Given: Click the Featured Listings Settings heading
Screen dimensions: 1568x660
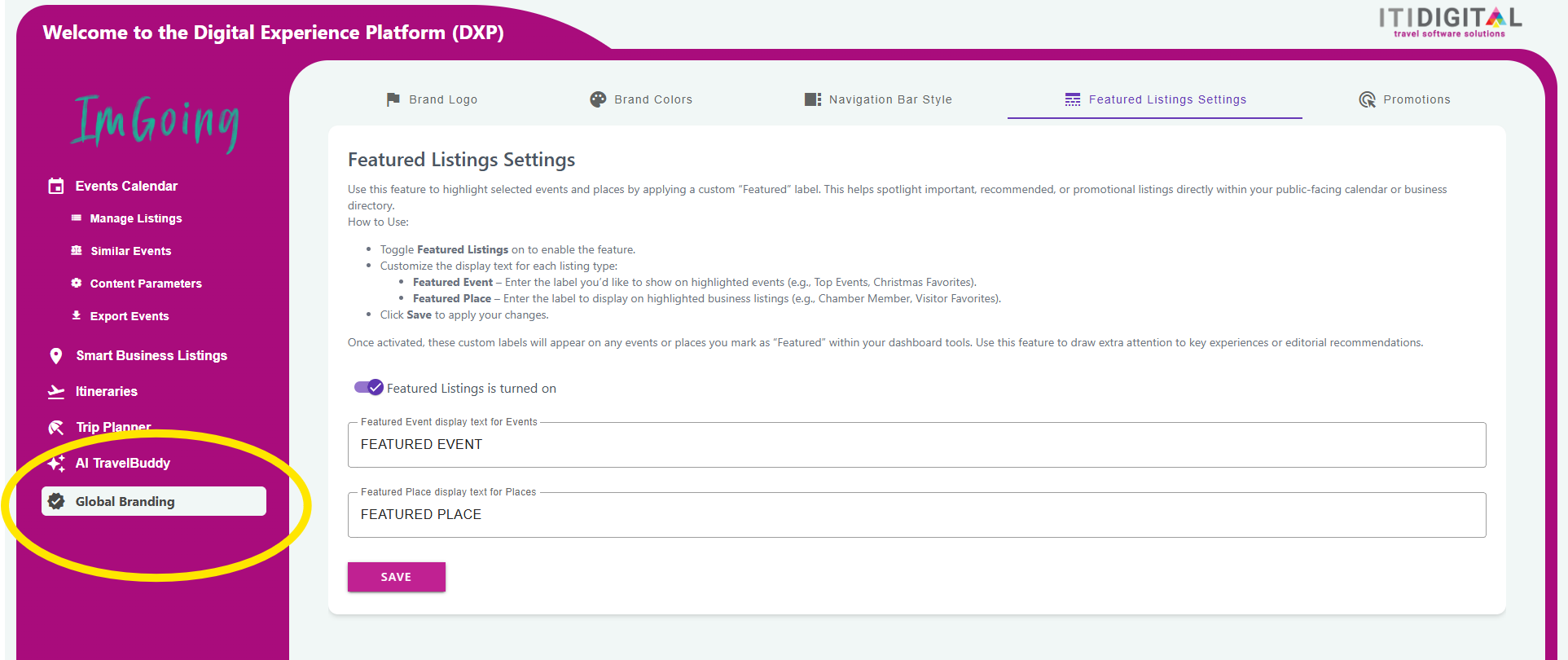Looking at the screenshot, I should click(x=461, y=160).
